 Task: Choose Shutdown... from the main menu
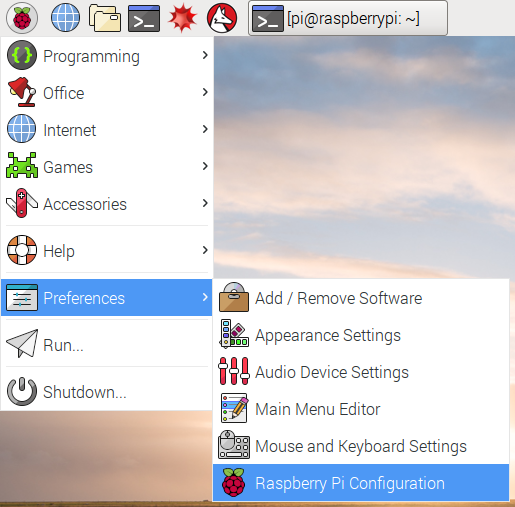tap(107, 391)
